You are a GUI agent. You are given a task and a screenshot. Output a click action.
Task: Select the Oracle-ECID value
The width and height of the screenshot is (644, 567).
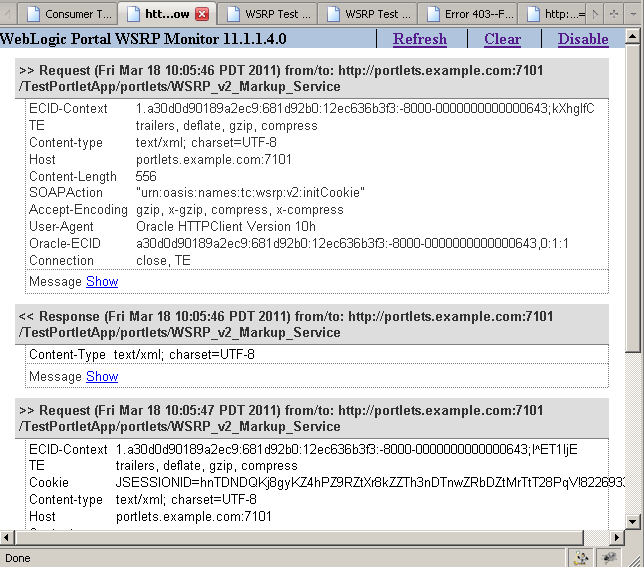click(352, 243)
